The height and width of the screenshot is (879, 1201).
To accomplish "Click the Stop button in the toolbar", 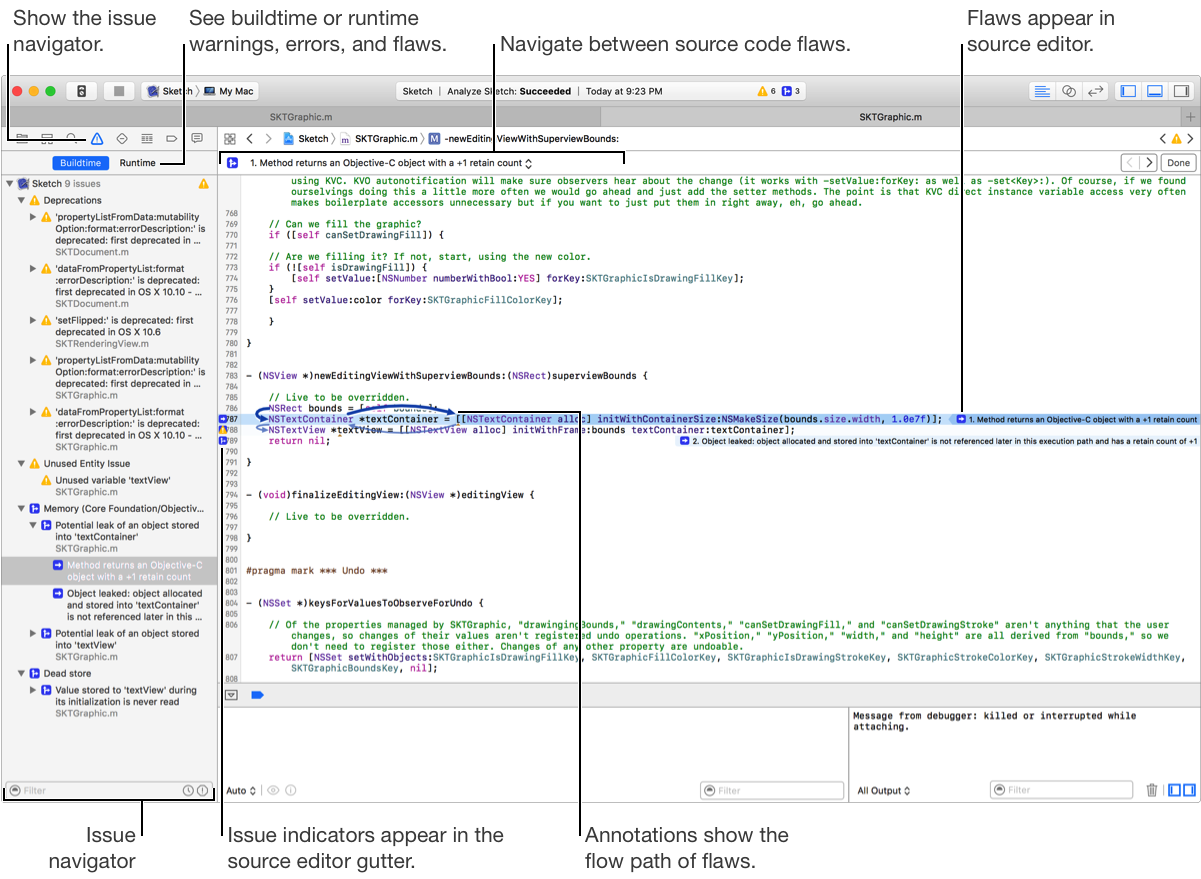I will [x=118, y=91].
